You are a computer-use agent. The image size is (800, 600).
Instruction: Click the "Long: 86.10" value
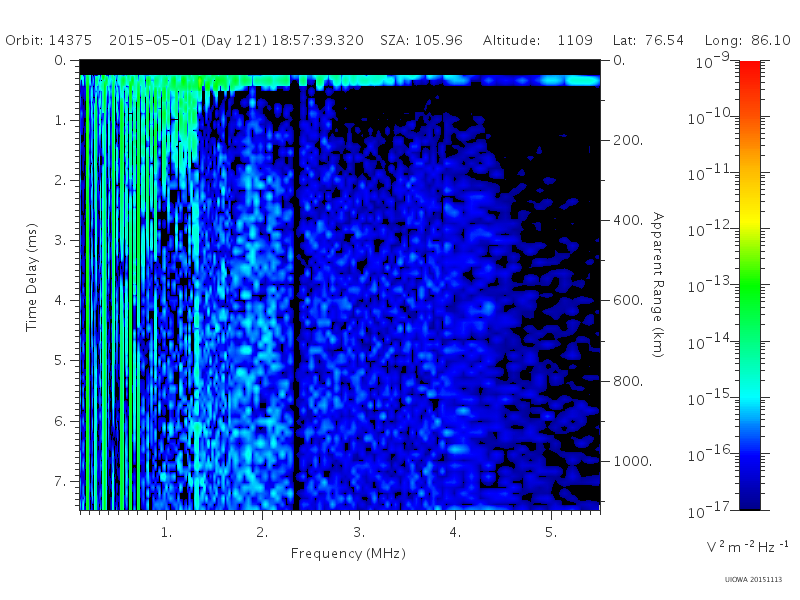click(x=747, y=40)
